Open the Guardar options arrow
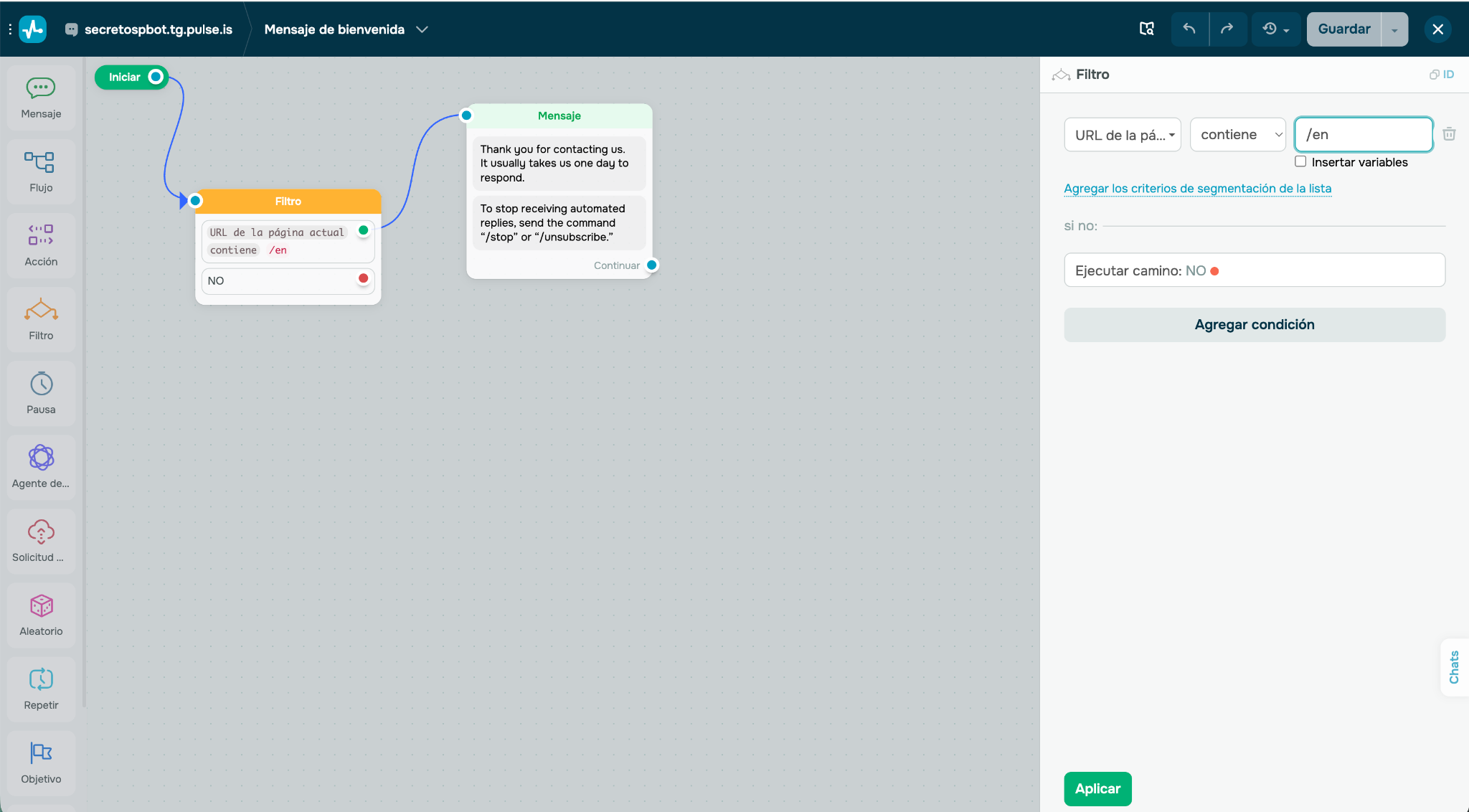The height and width of the screenshot is (812, 1469). click(1394, 29)
